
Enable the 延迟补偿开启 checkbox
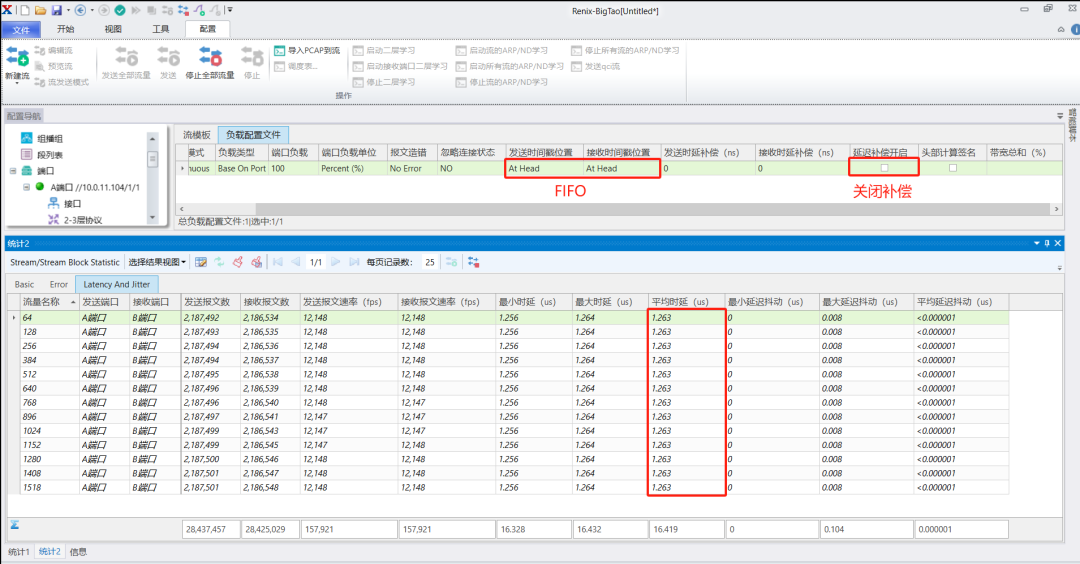[884, 168]
